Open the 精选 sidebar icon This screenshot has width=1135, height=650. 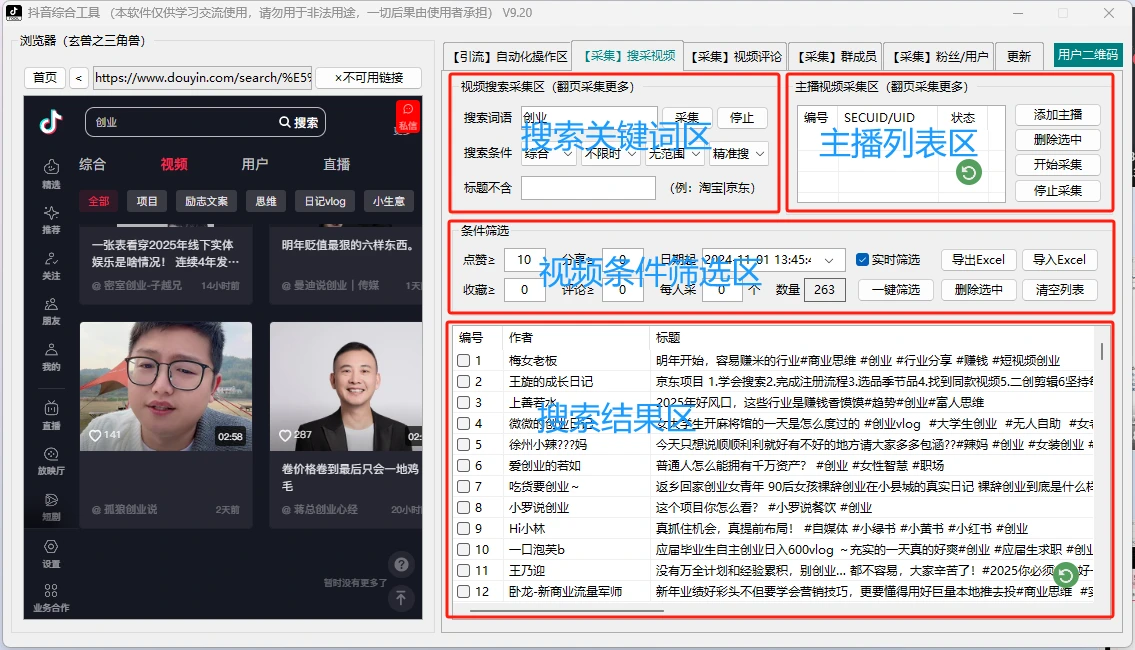(x=51, y=167)
